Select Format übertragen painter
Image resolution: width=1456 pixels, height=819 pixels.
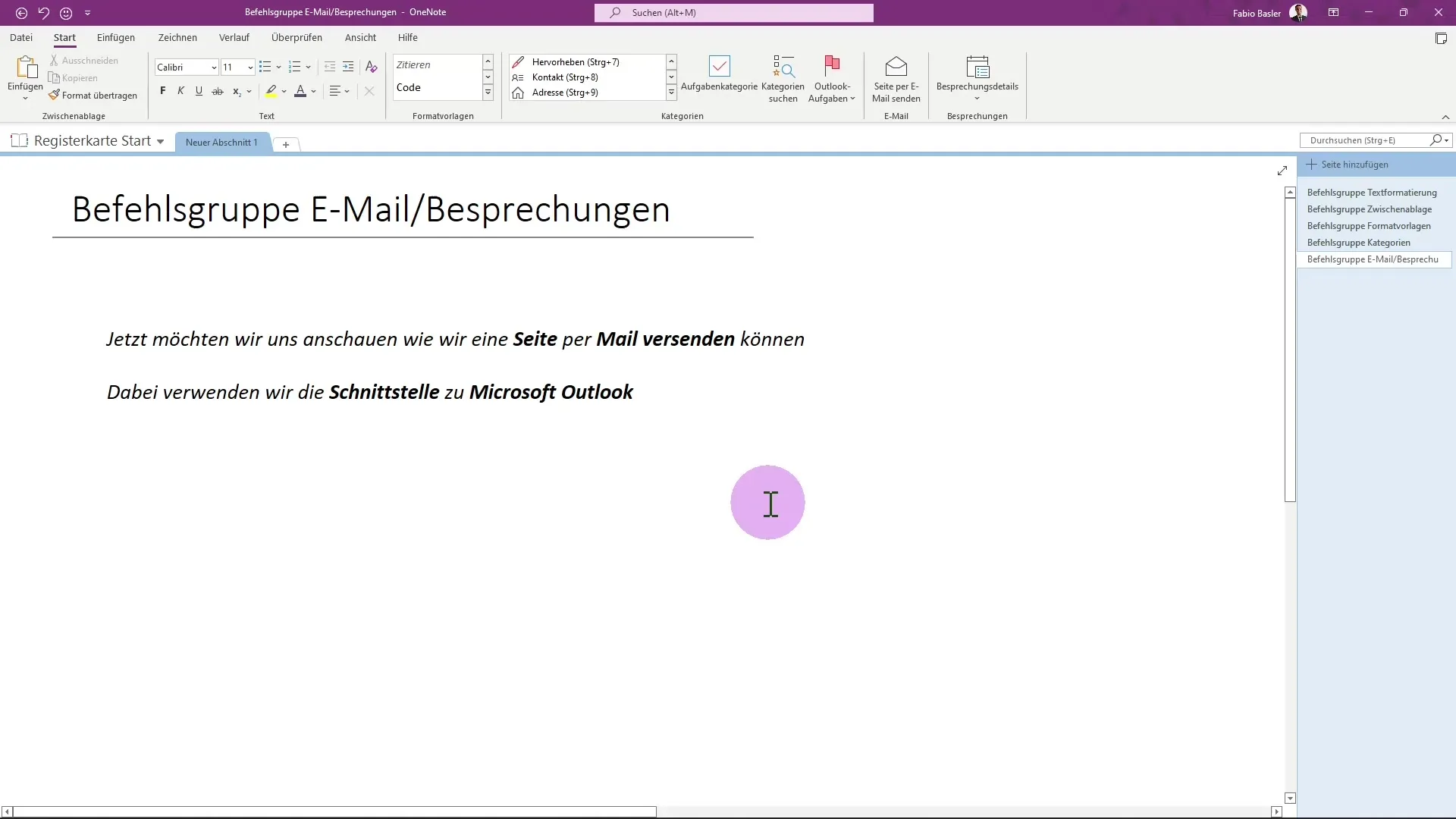(93, 96)
